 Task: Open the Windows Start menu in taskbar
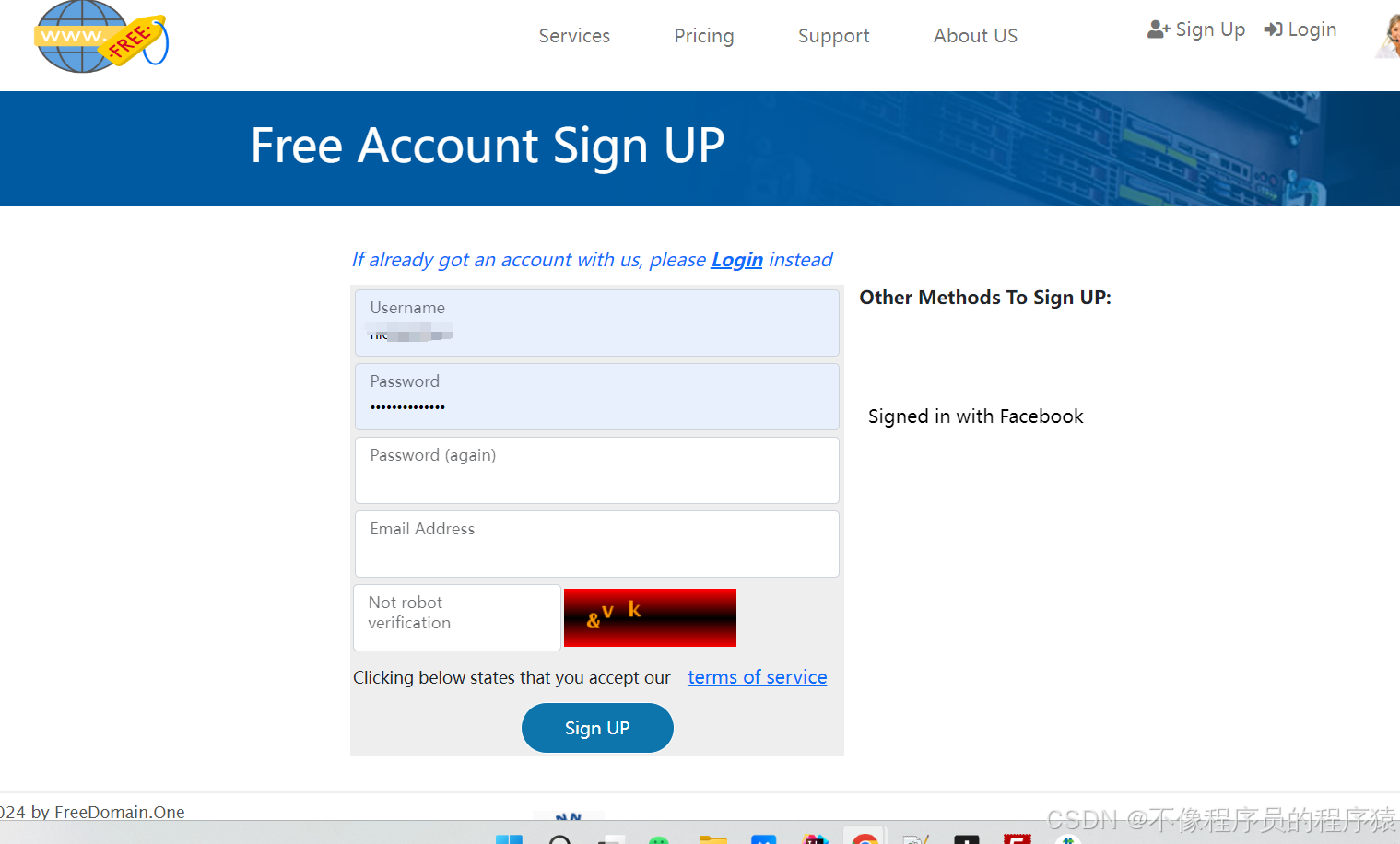[509, 838]
